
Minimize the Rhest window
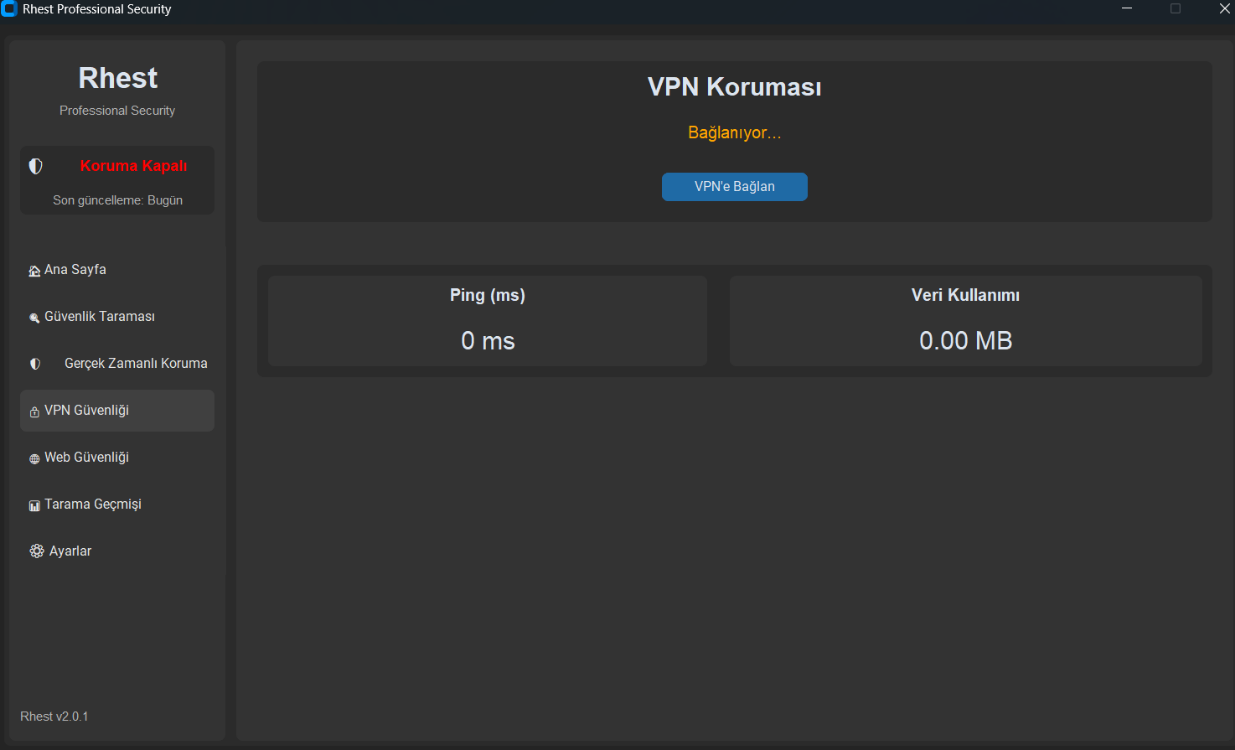tap(1127, 9)
